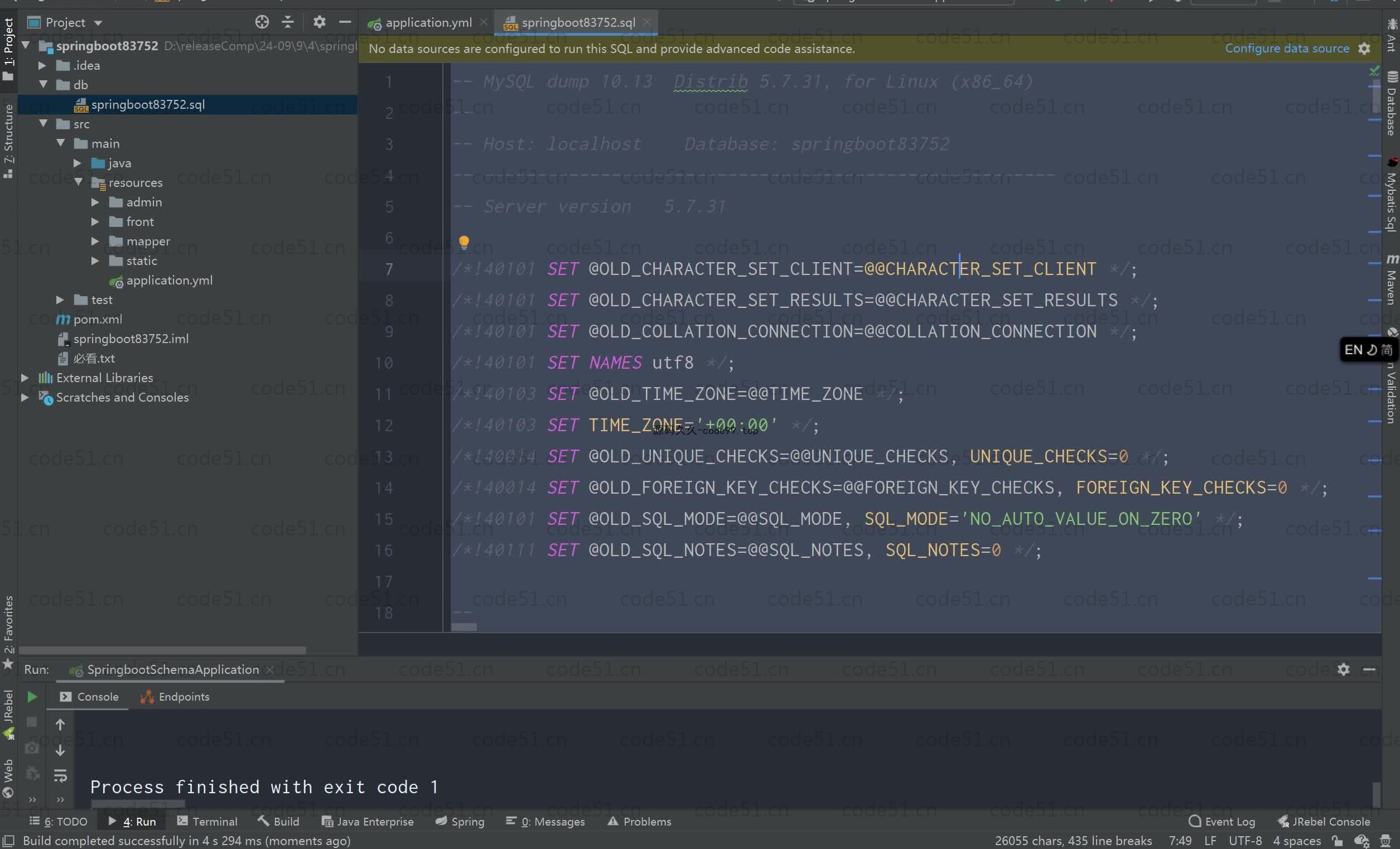Click dump threads camera icon

click(x=32, y=748)
